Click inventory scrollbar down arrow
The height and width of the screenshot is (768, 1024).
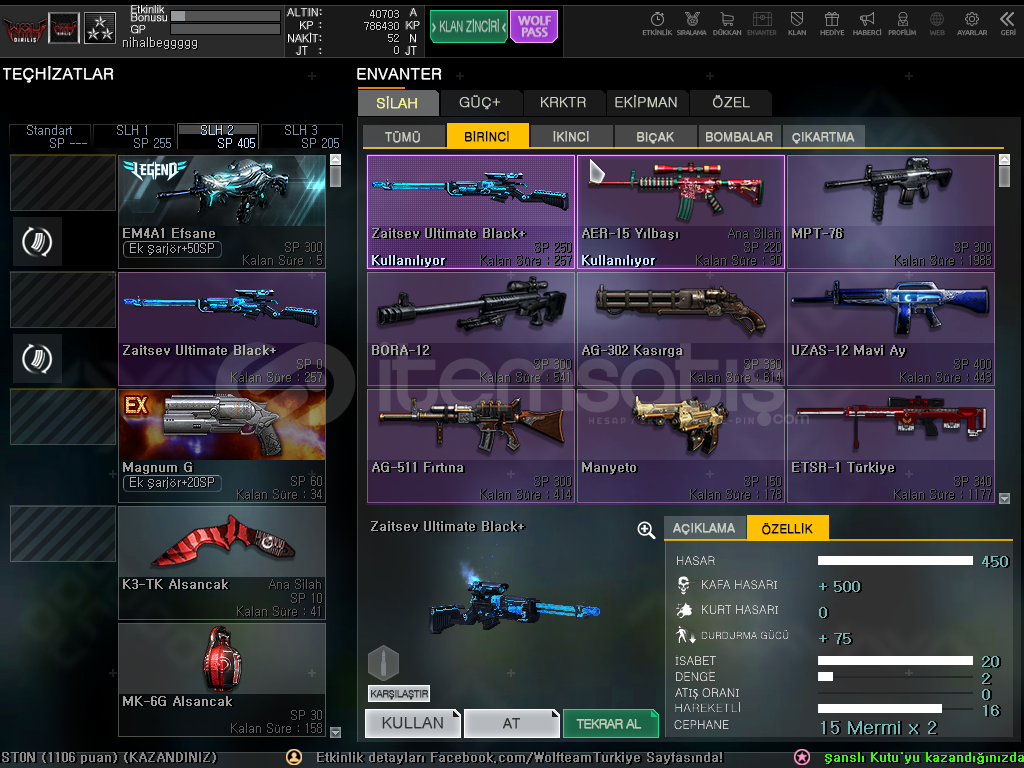pos(1004,498)
